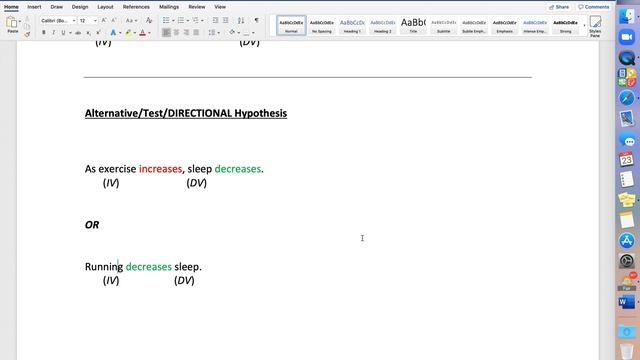Click the Bullets list icon
640x360 pixels.
[x=166, y=20]
